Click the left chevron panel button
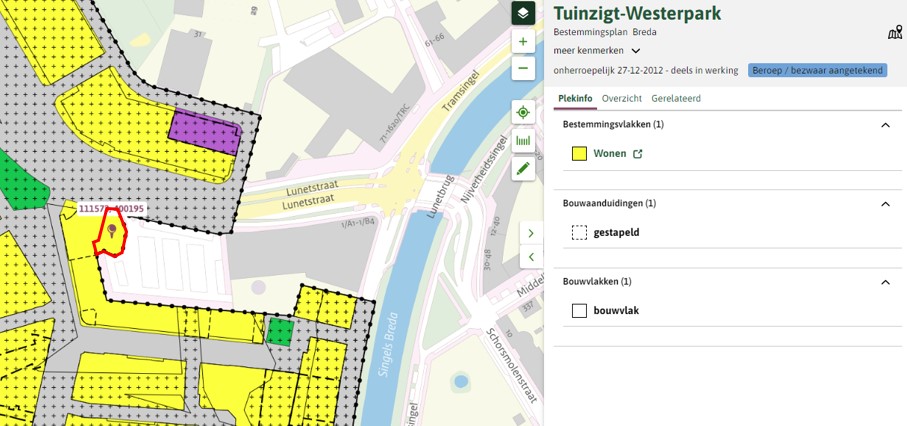The image size is (907, 426). [531, 256]
